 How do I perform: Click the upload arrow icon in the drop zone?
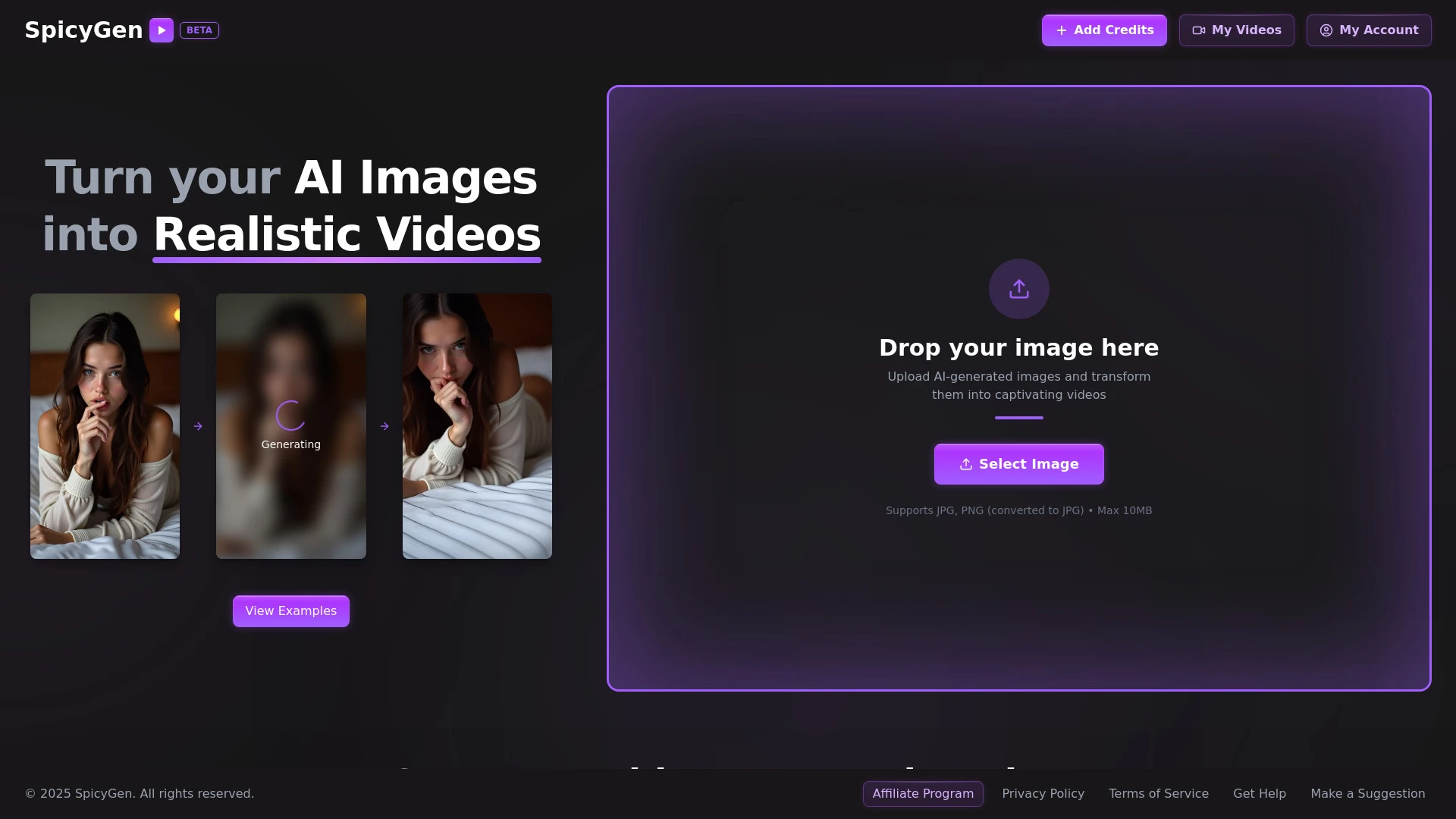(x=1018, y=288)
